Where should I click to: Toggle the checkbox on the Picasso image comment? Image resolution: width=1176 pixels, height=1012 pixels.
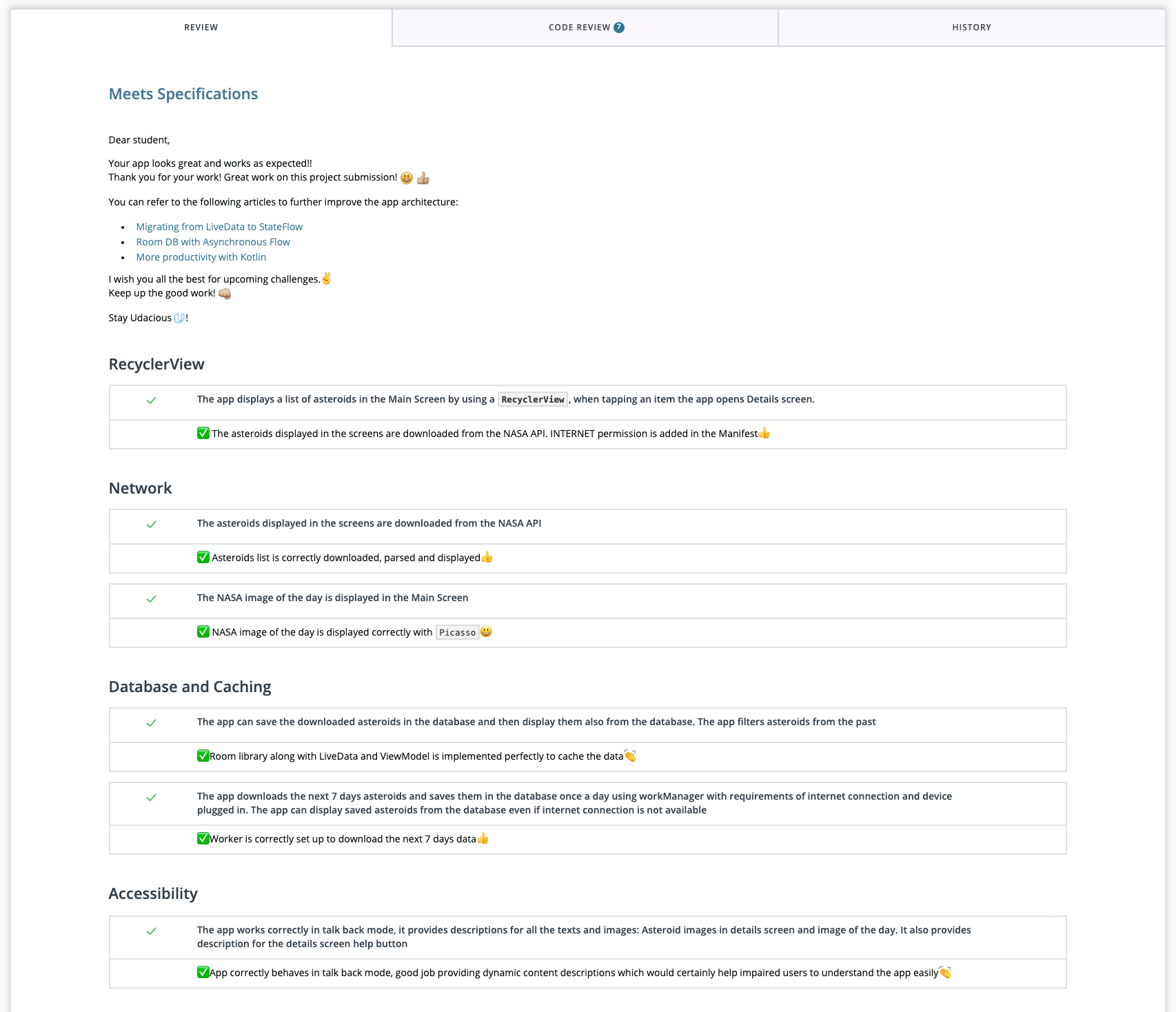click(203, 631)
